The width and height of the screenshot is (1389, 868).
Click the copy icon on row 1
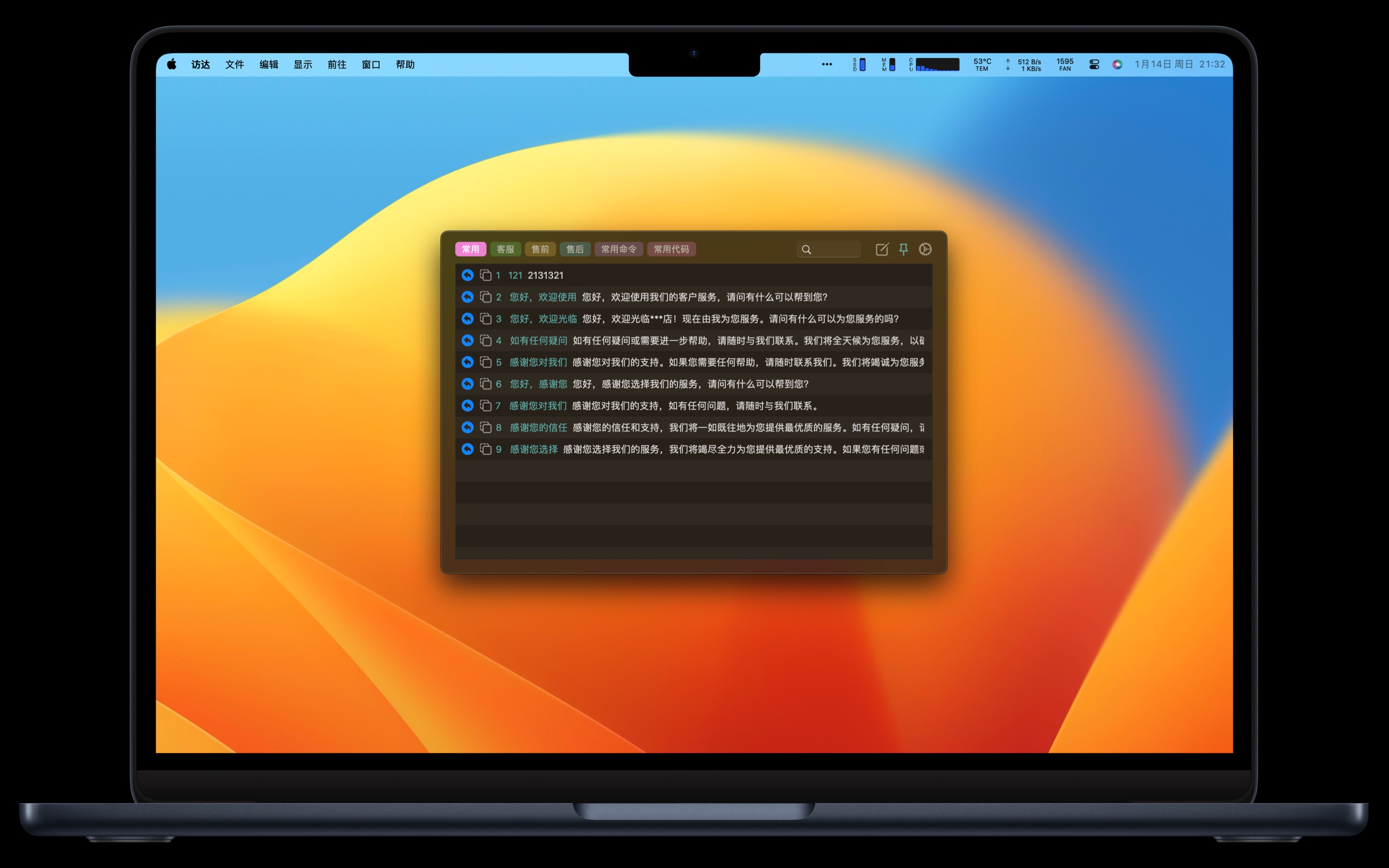pyautogui.click(x=486, y=275)
